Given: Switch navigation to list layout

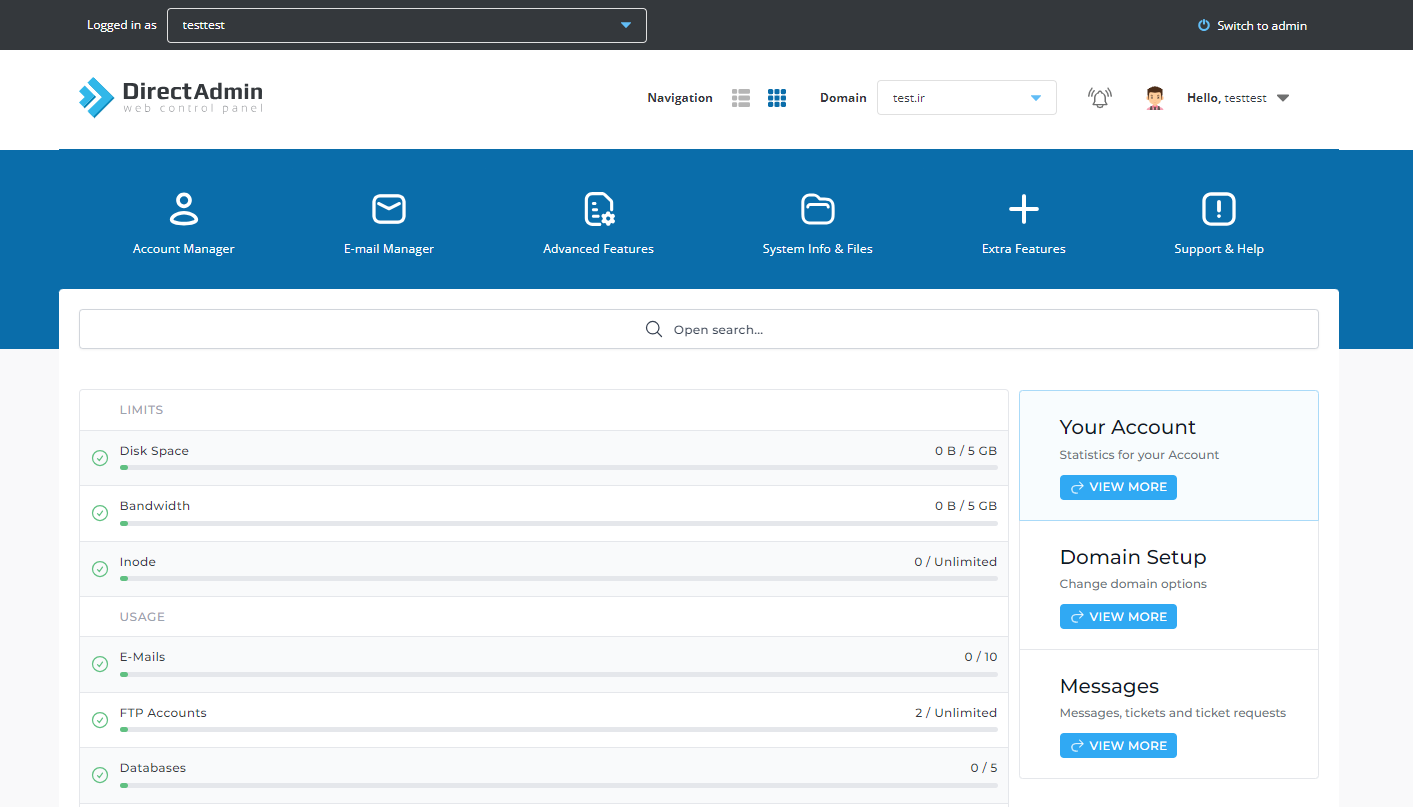Looking at the screenshot, I should [741, 98].
